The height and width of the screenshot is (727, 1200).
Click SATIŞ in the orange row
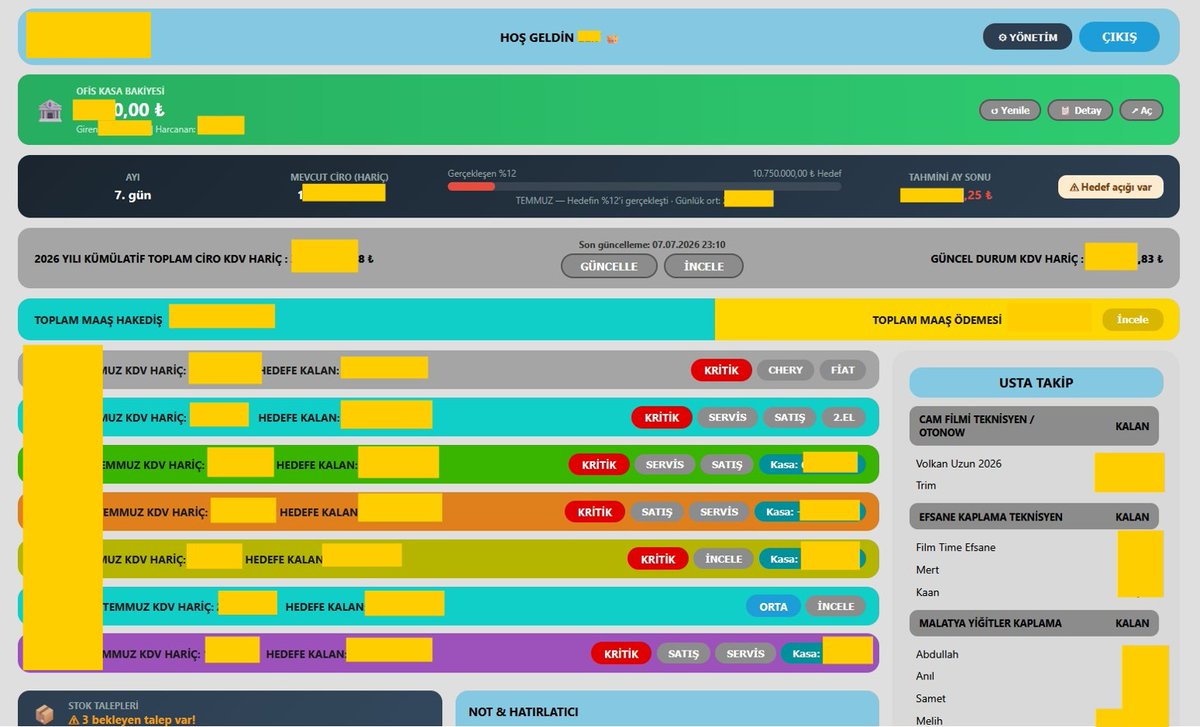[x=657, y=511]
